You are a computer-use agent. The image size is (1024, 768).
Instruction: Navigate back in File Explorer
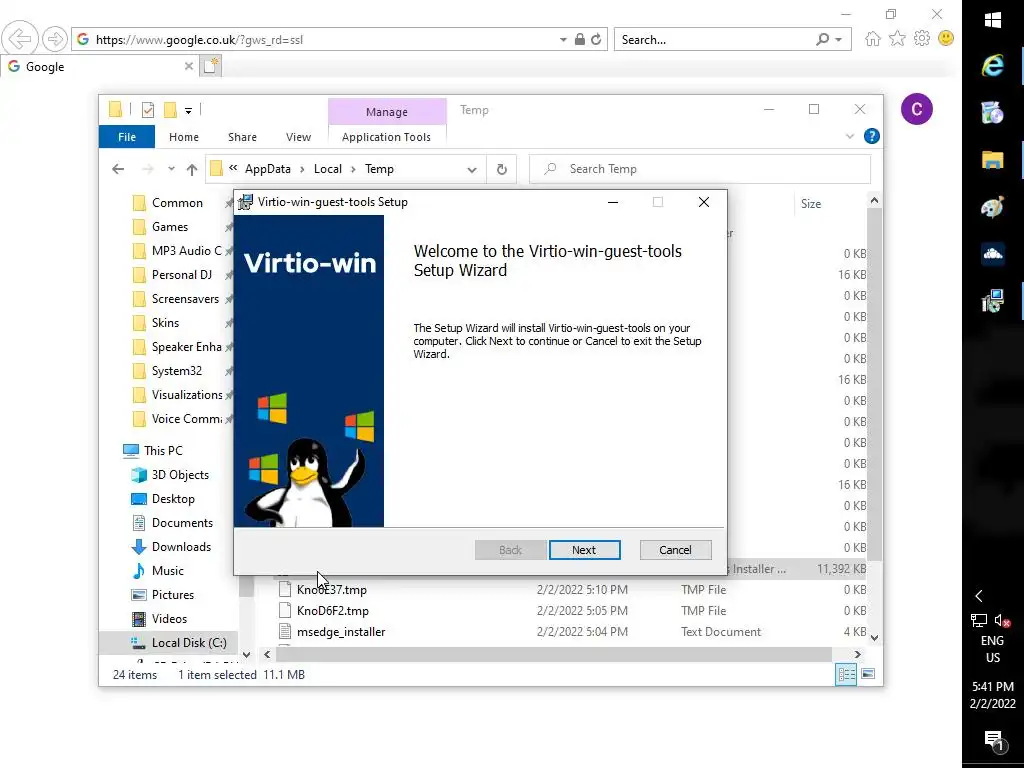coord(118,169)
